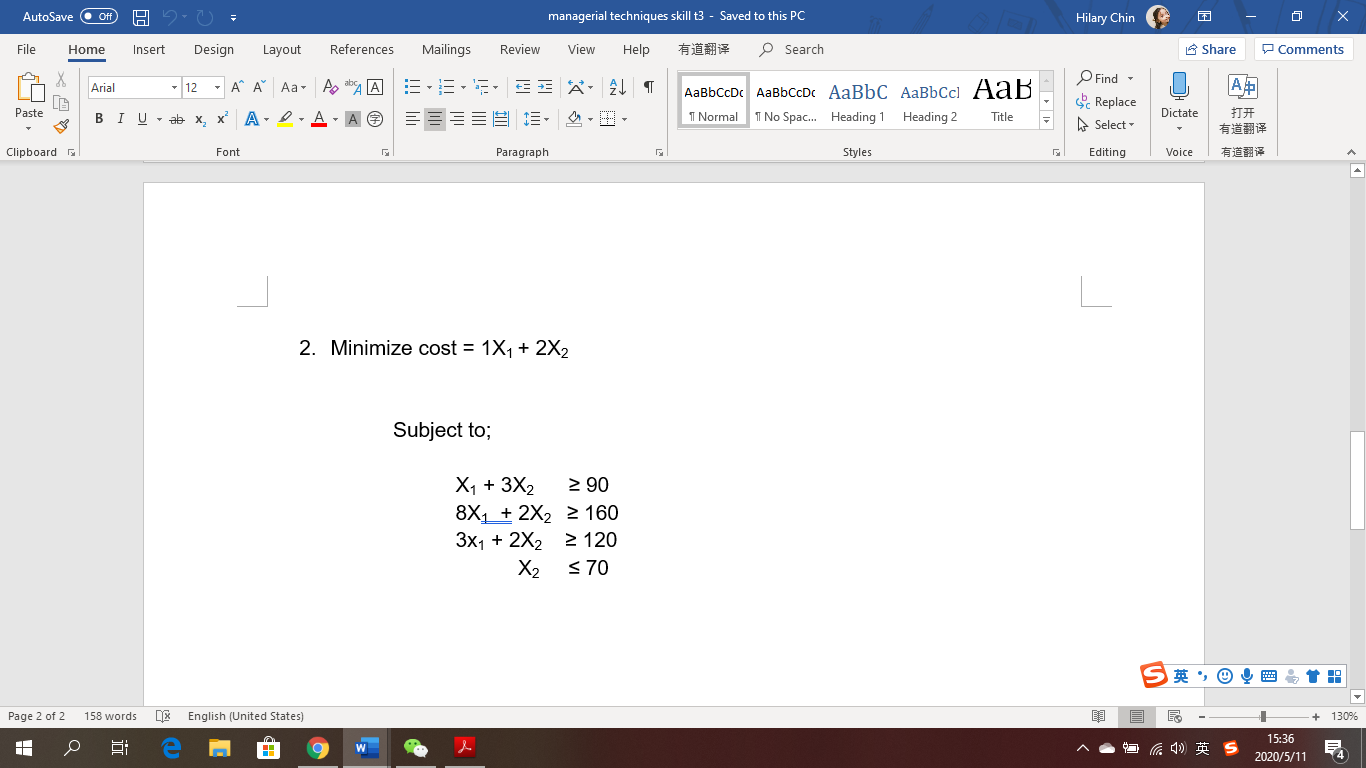Expand the font size dropdown
Screen dimensions: 1366x768
click(216, 87)
